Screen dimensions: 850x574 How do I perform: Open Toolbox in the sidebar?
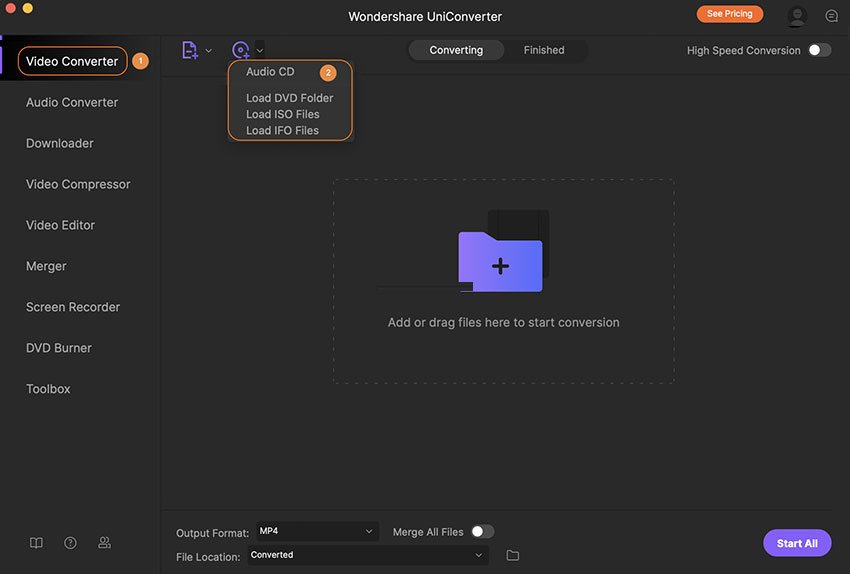point(48,389)
